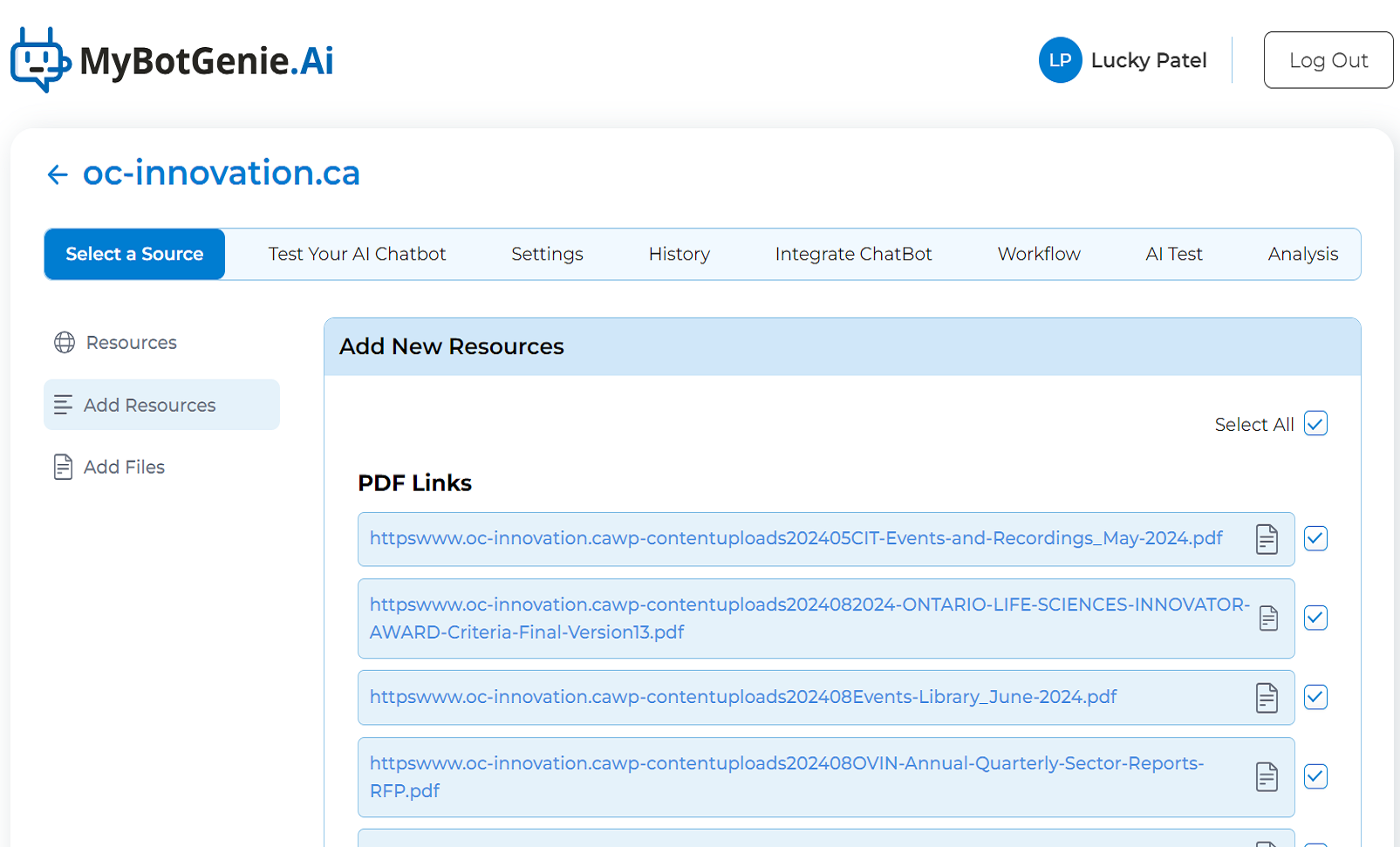Image resolution: width=1400 pixels, height=847 pixels.
Task: Open the Analysis tab
Action: point(1302,254)
